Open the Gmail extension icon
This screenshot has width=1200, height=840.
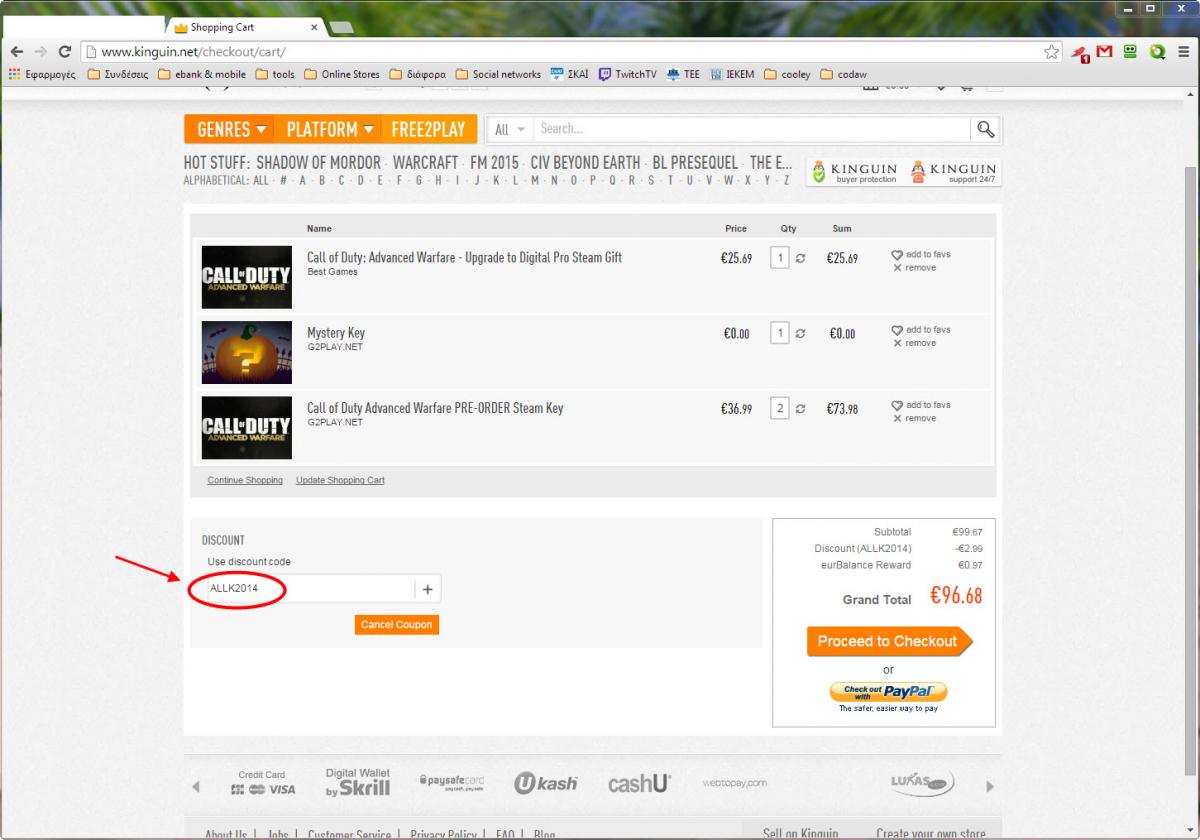click(1105, 52)
